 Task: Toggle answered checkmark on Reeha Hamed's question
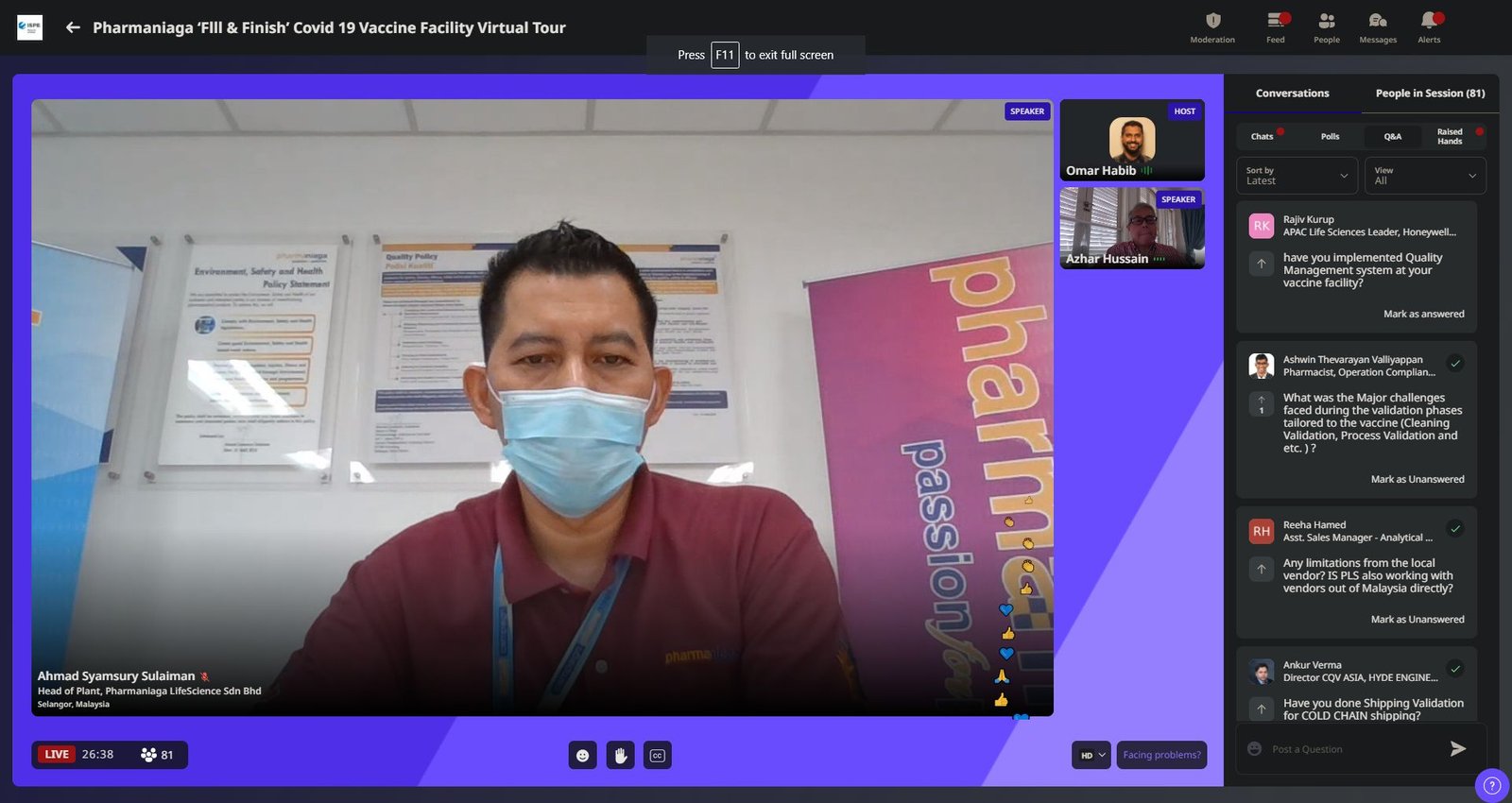(1455, 529)
